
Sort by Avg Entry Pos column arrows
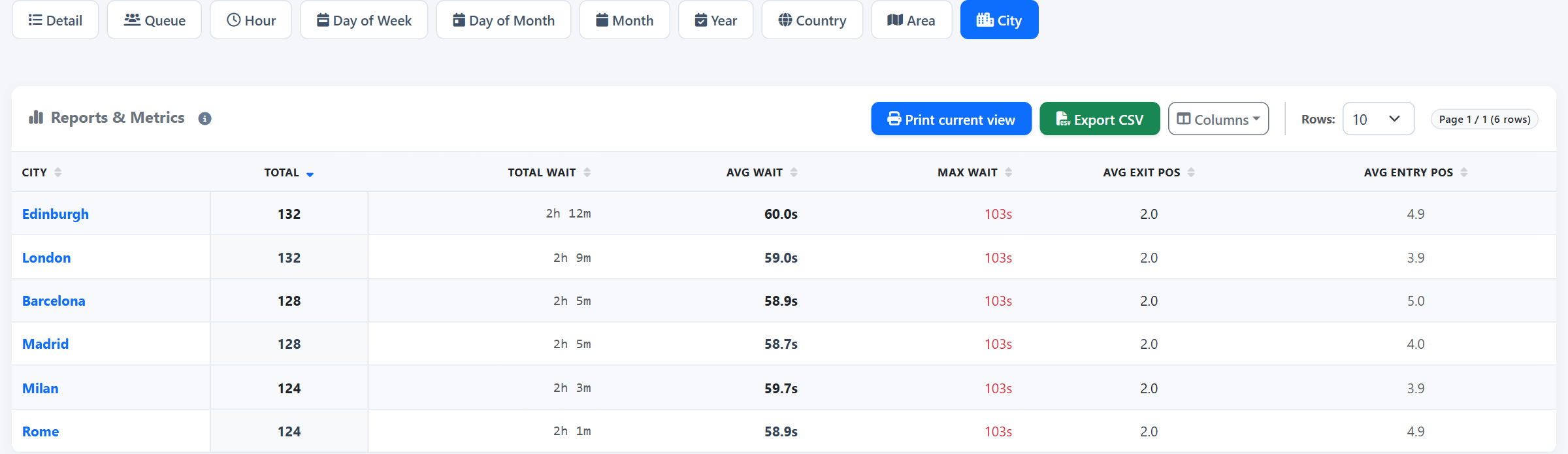pos(1464,172)
